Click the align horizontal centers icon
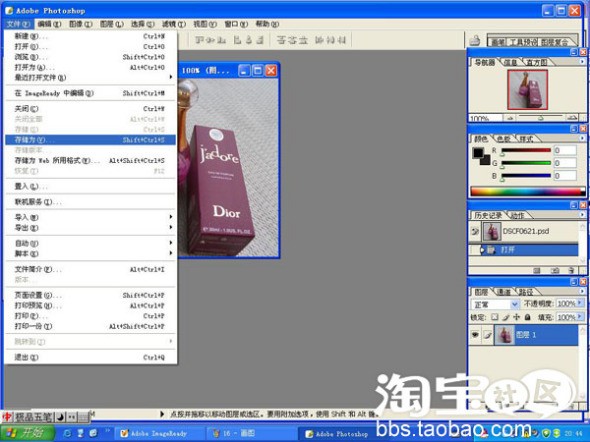The width and height of the screenshot is (590, 442). [x=249, y=40]
